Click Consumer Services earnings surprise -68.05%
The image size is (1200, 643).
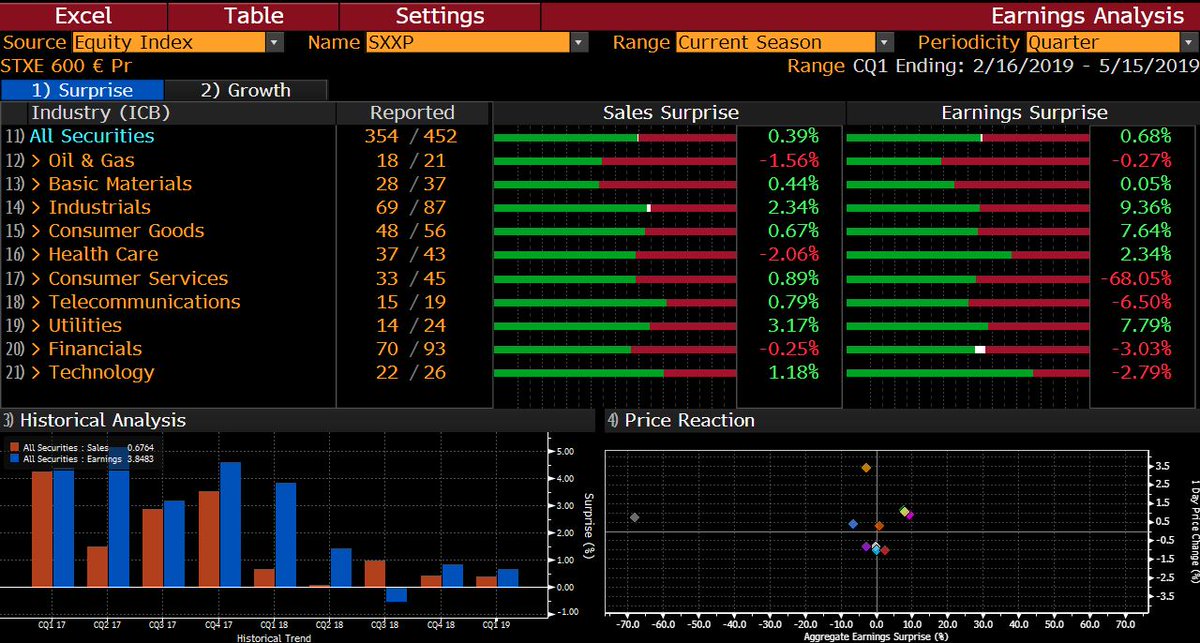pyautogui.click(x=1134, y=278)
